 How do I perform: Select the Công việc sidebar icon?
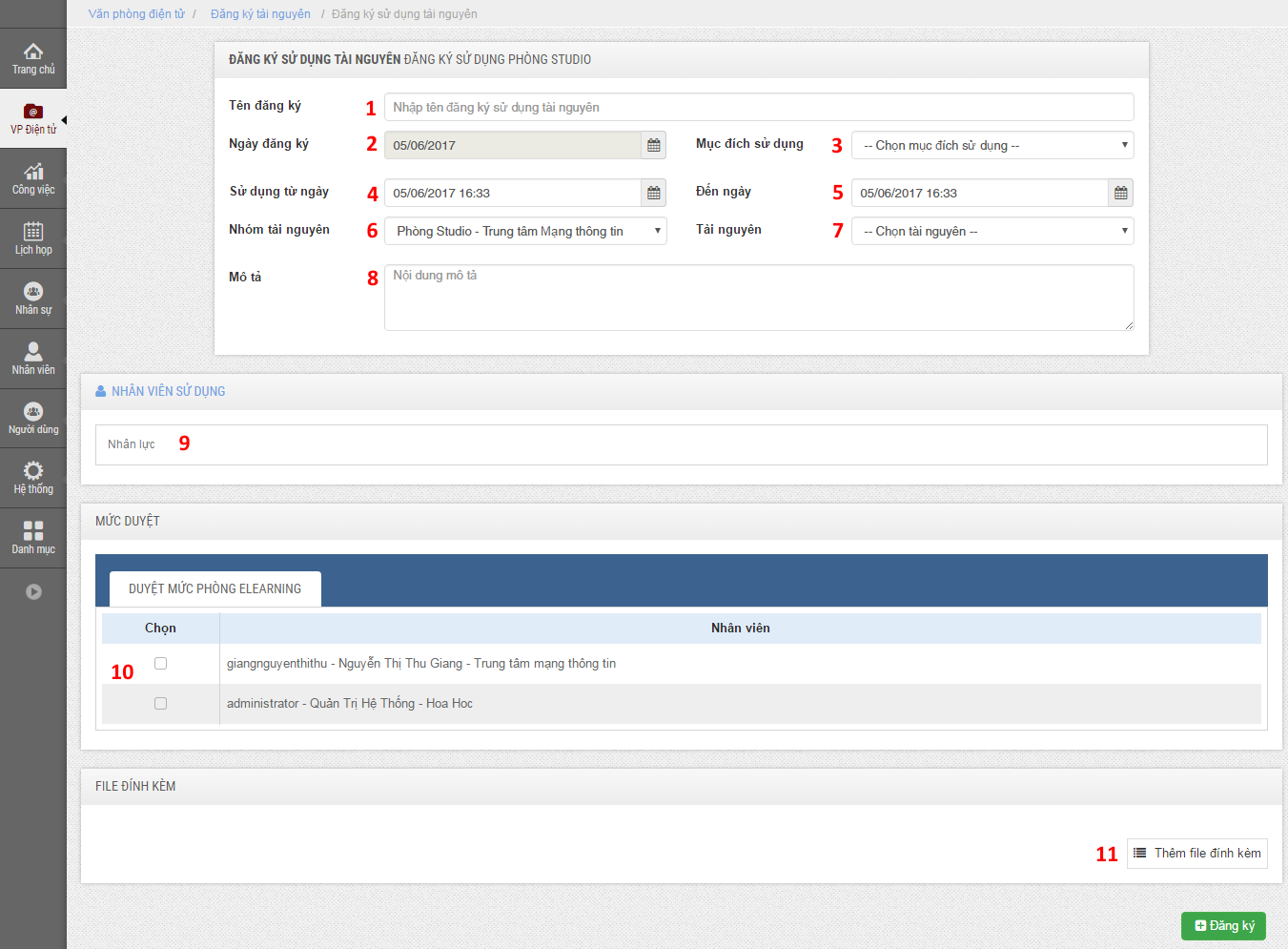click(33, 173)
